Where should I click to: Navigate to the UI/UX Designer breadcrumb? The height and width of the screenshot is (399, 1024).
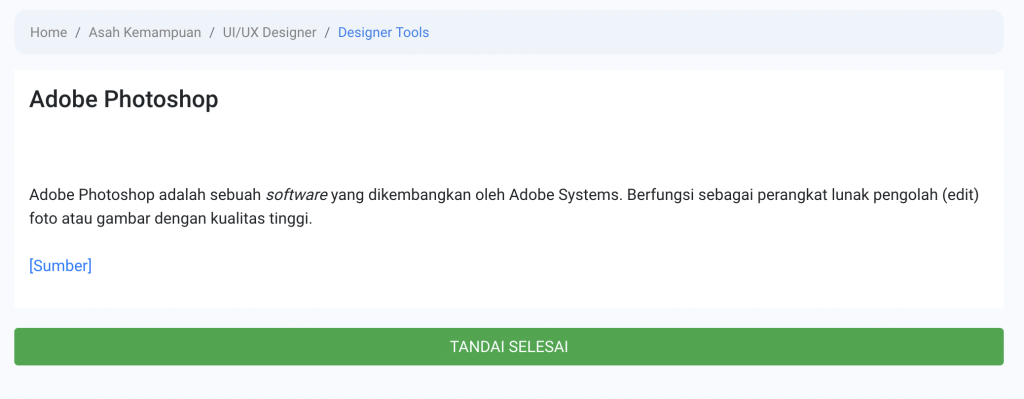coord(269,32)
